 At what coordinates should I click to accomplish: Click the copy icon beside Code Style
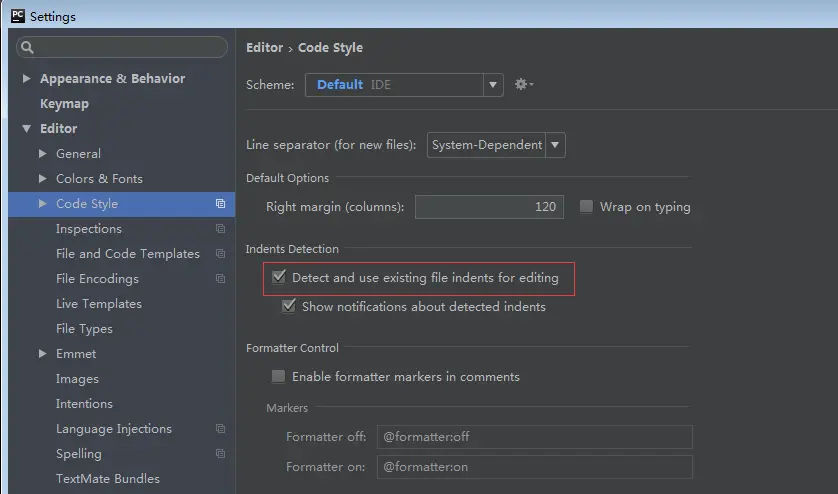(220, 204)
